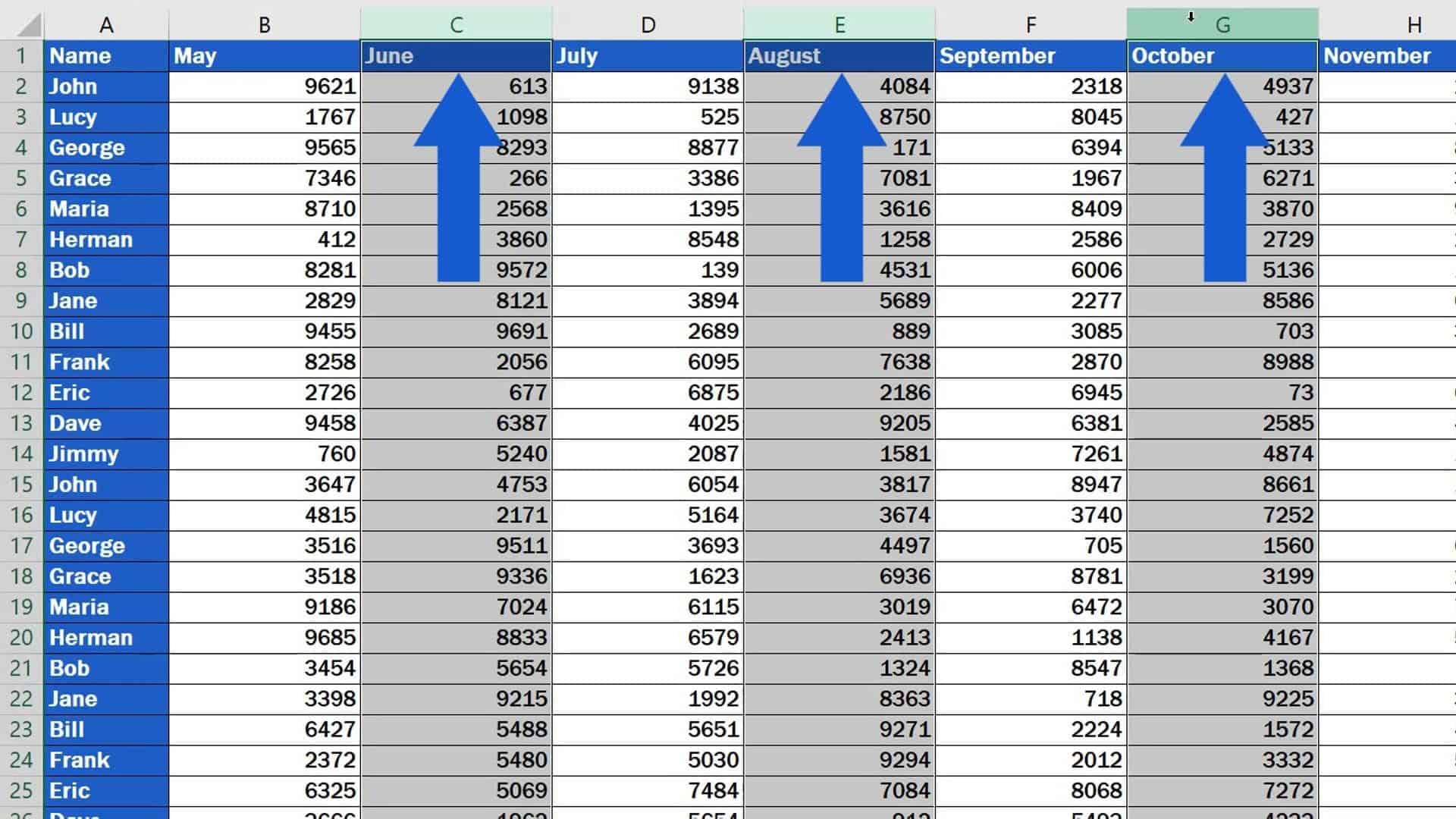Click row 1 header to select the header row
This screenshot has width=1456, height=819.
21,55
